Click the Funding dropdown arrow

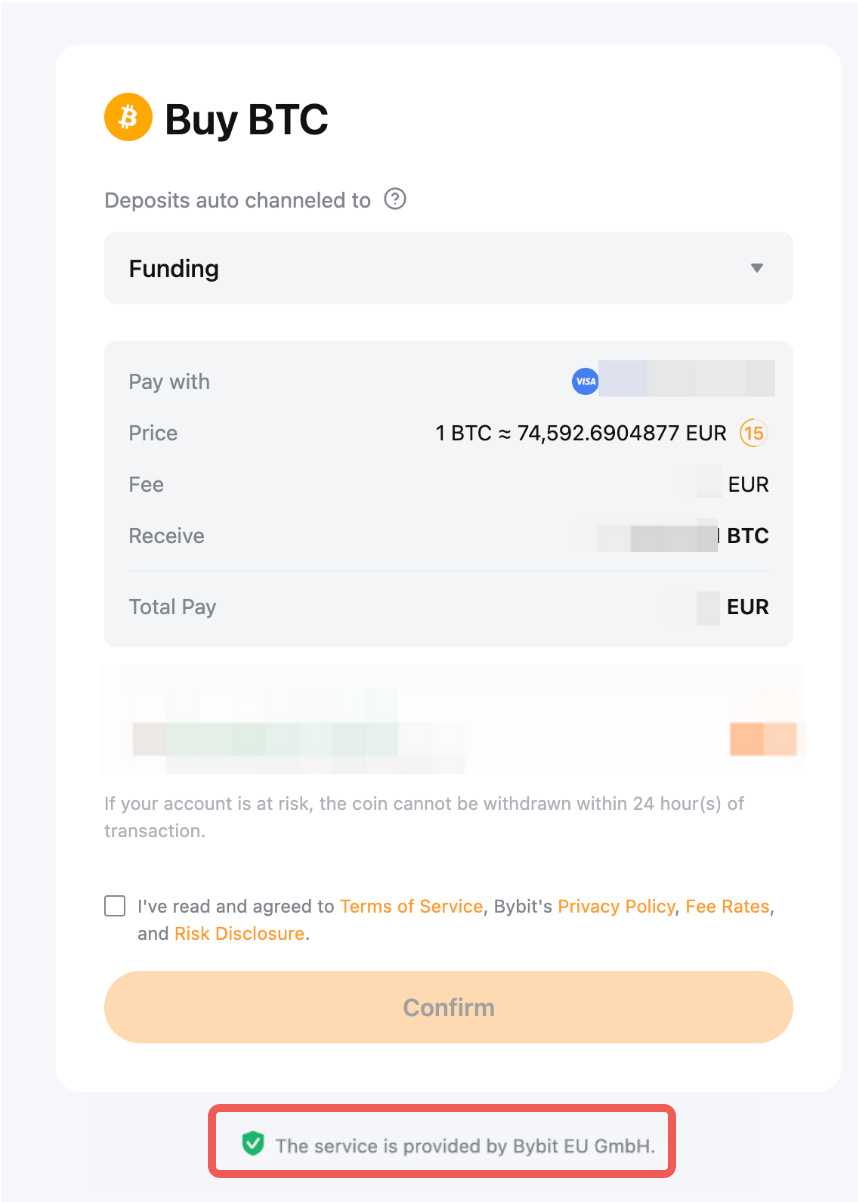757,268
